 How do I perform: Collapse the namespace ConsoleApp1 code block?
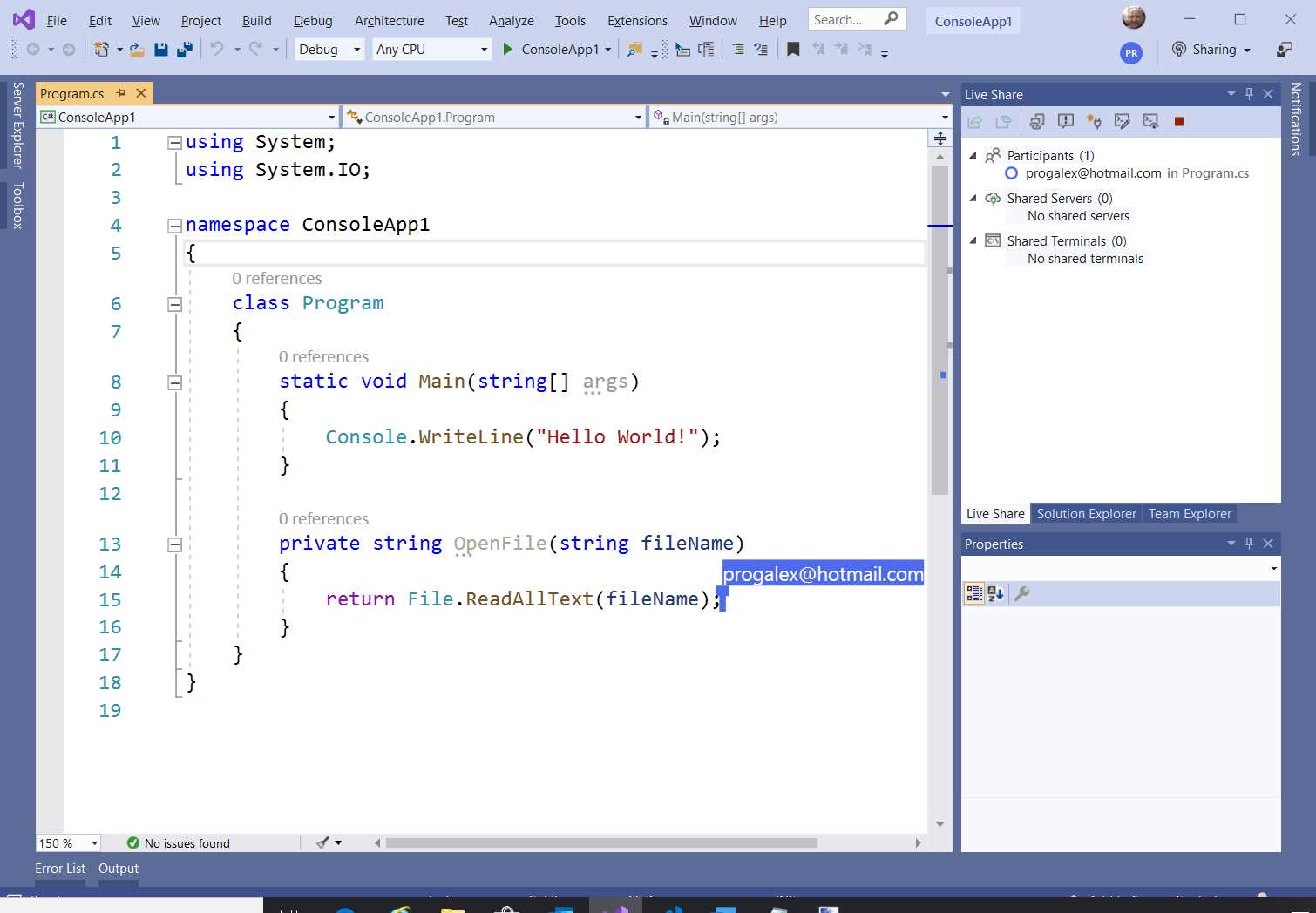(173, 224)
